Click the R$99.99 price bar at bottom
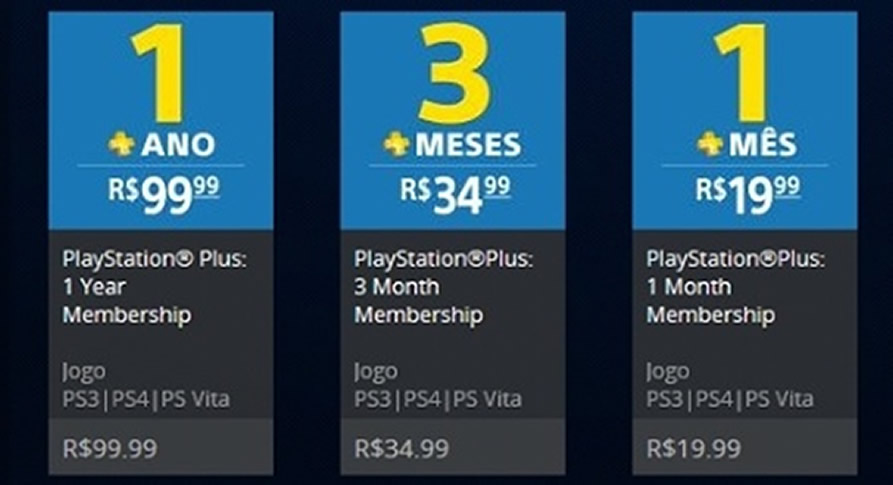 pos(161,448)
